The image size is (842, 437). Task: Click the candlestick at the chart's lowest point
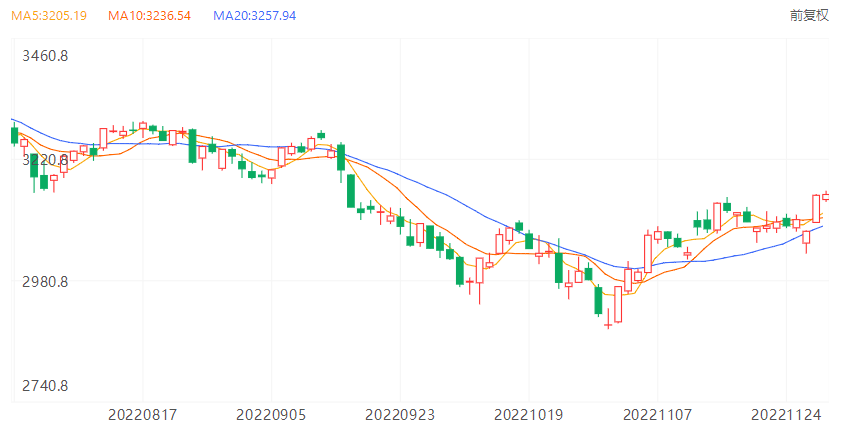[x=608, y=323]
